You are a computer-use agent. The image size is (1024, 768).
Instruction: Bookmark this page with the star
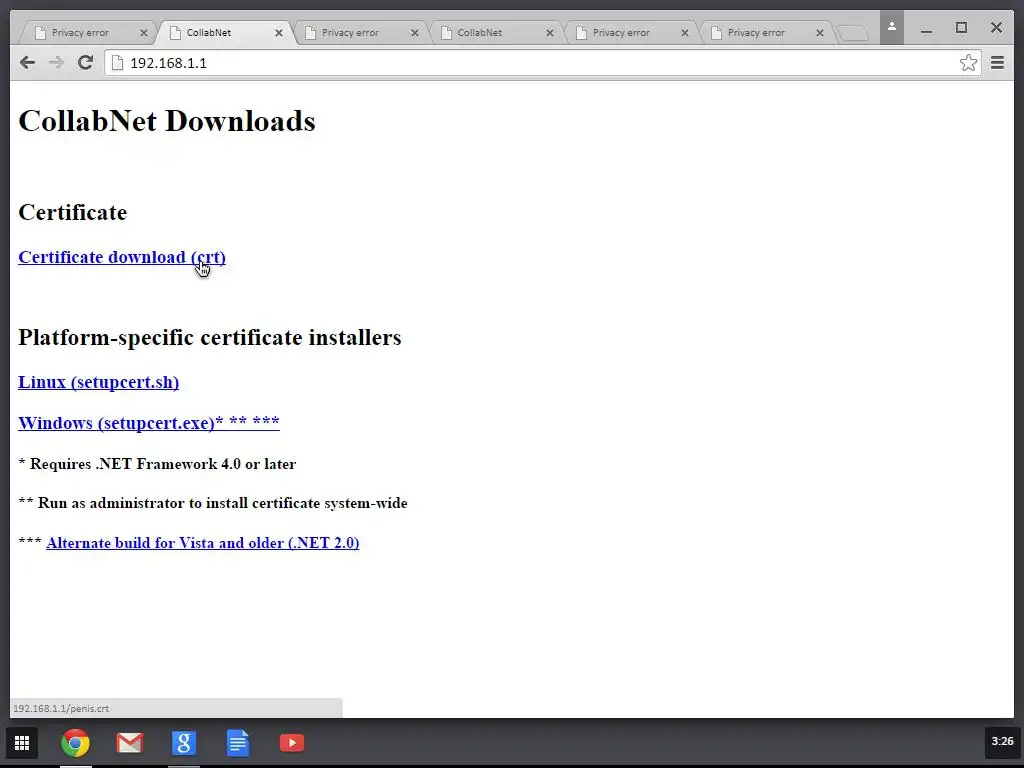click(x=968, y=63)
